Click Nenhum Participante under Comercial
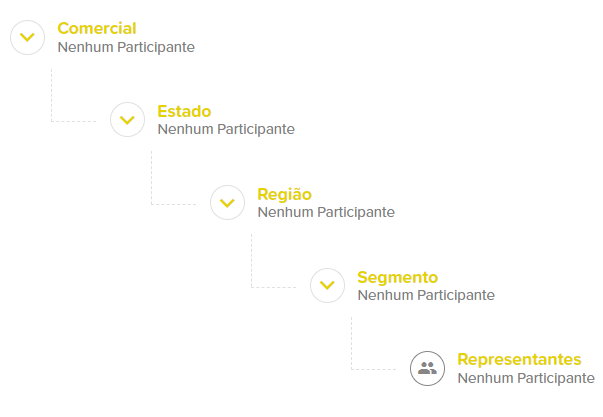The width and height of the screenshot is (603, 417). pyautogui.click(x=126, y=46)
